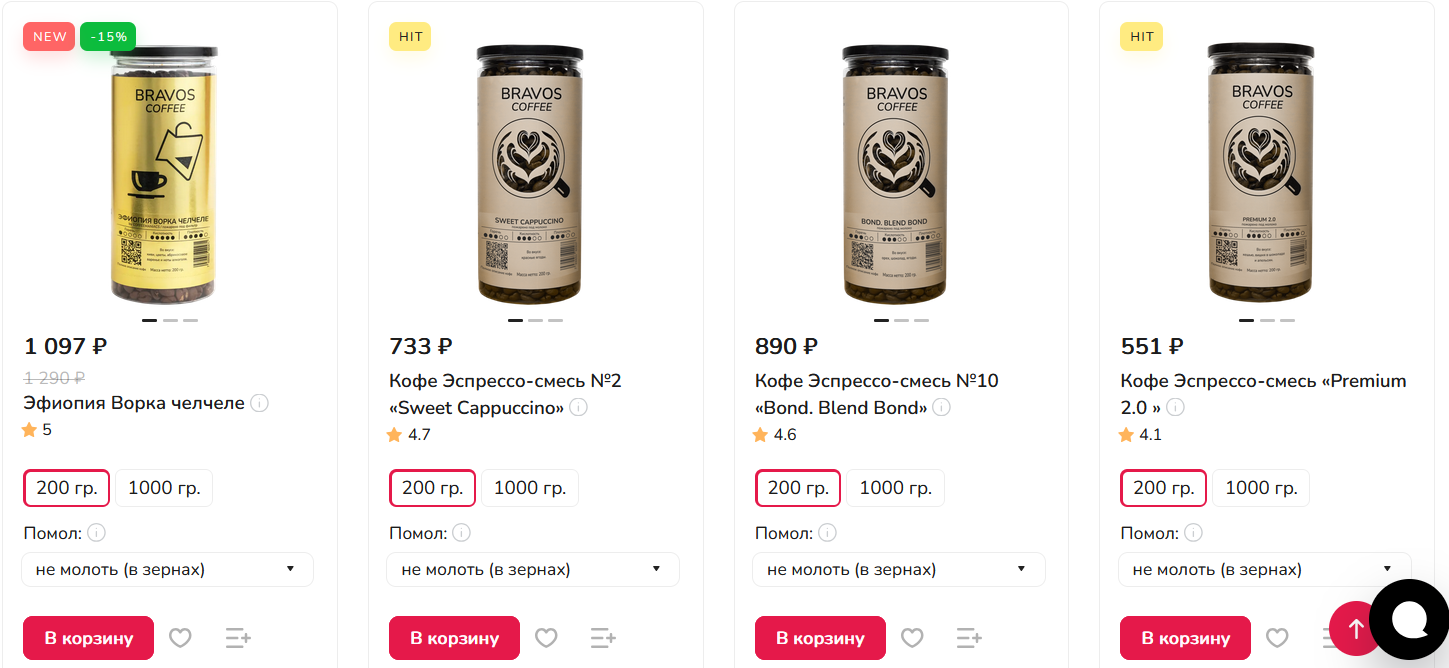Image resolution: width=1449 pixels, height=668 pixels.
Task: Add Эфиопия Ворка челчеле to cart
Action: tap(89, 638)
